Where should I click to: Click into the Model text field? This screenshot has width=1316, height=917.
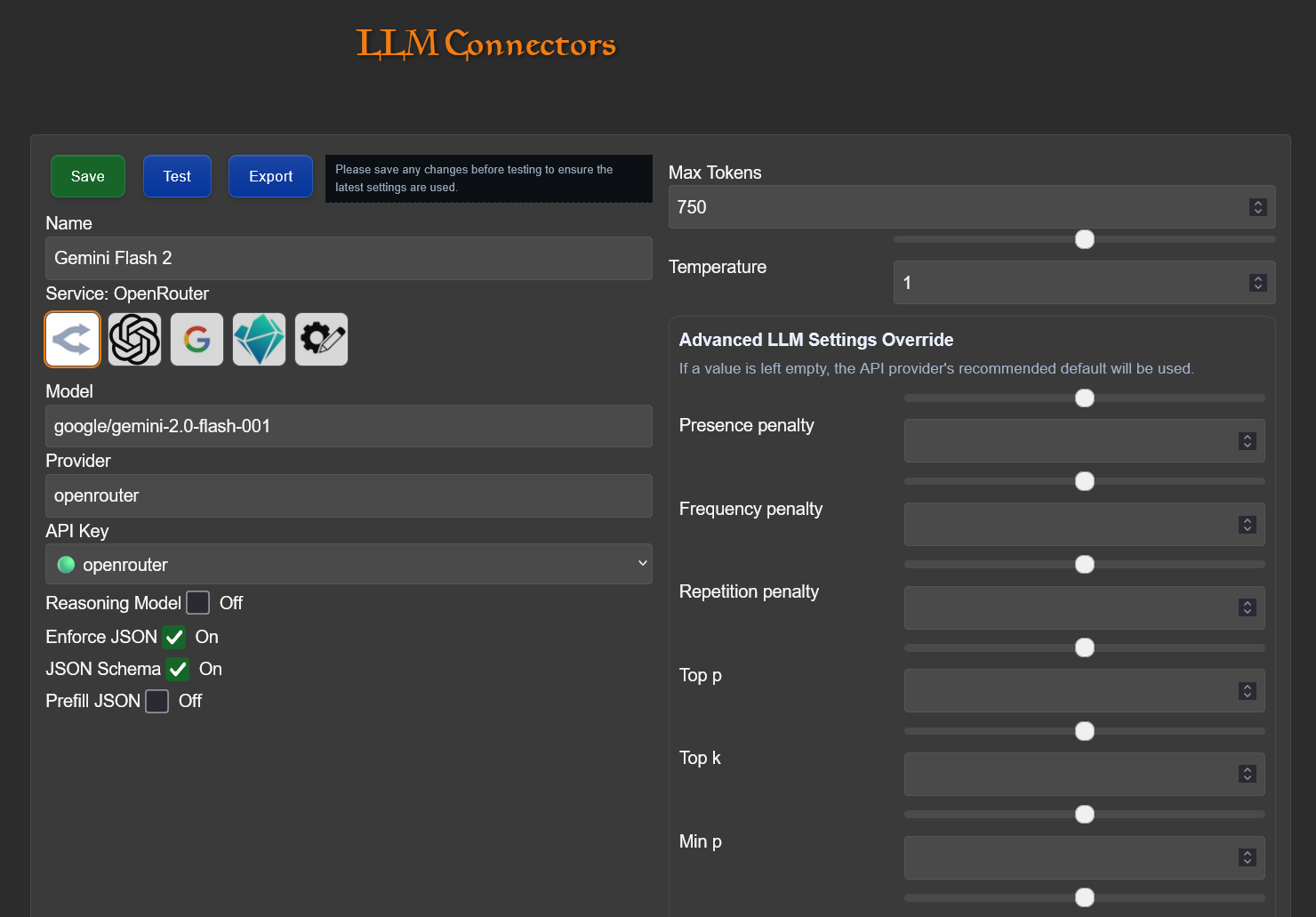(x=349, y=426)
